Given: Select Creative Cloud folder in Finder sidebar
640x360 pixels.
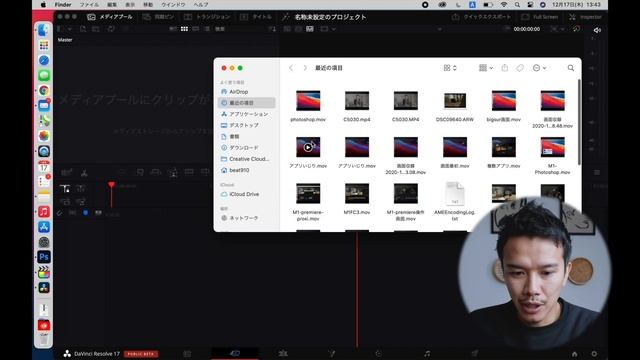Looking at the screenshot, I should (247, 159).
